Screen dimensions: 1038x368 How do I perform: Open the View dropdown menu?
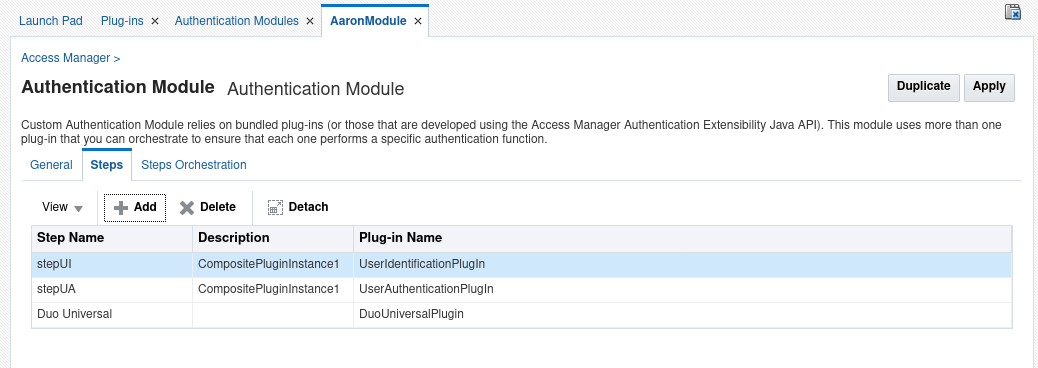click(x=62, y=207)
